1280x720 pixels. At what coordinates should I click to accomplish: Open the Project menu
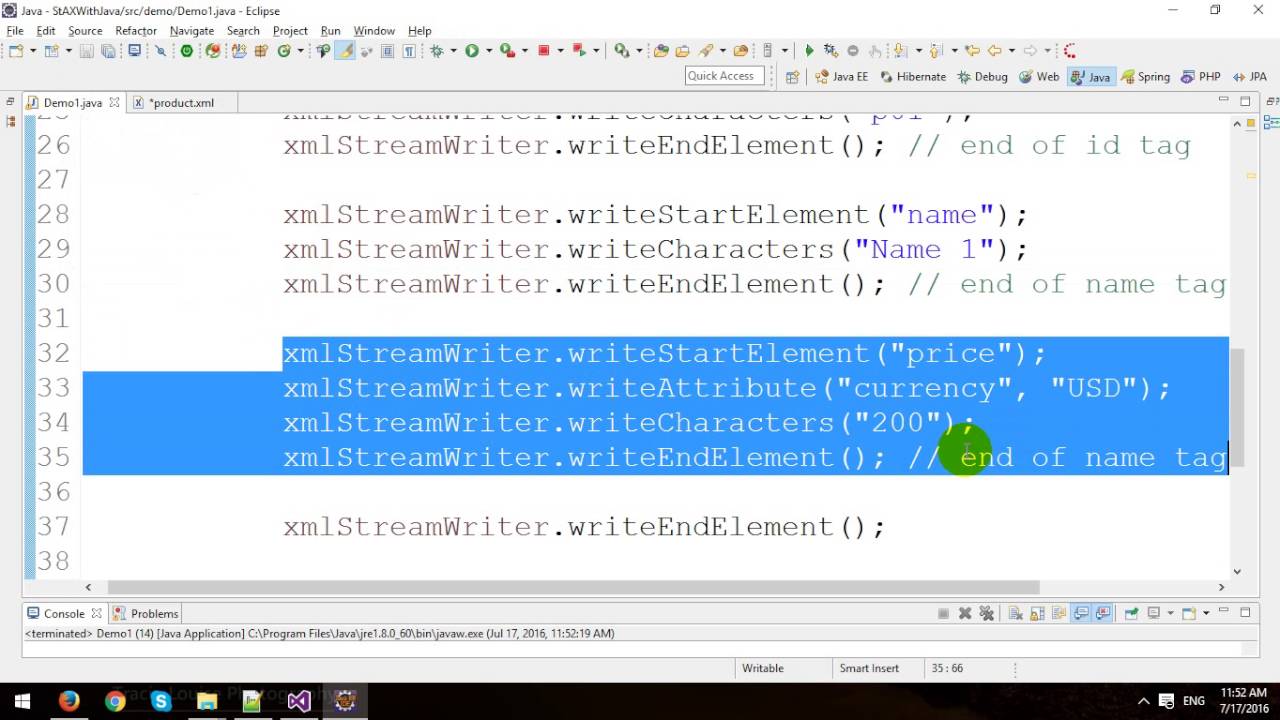(x=290, y=31)
